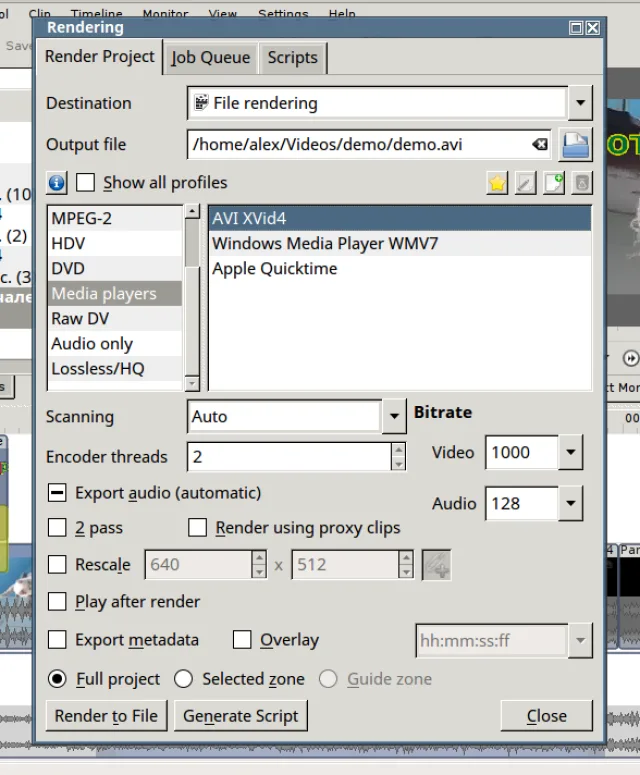Viewport: 640px width, 775px height.
Task: Open the Settings menu
Action: click(283, 13)
